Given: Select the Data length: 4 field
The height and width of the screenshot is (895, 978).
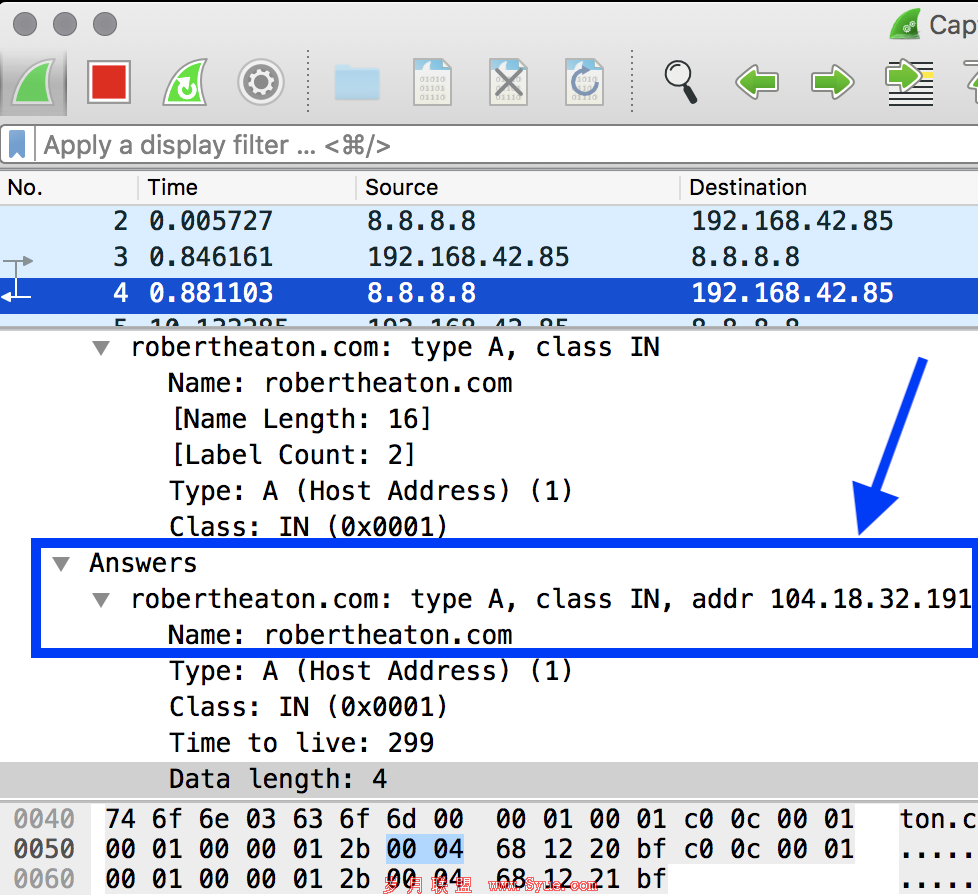Looking at the screenshot, I should tap(278, 779).
